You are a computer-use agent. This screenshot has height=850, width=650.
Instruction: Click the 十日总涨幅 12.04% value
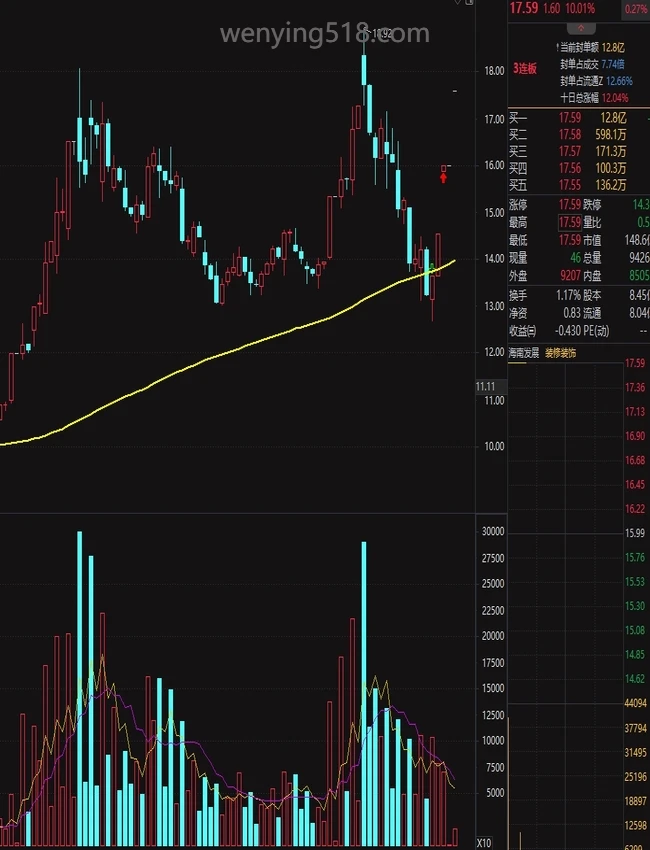(615, 97)
